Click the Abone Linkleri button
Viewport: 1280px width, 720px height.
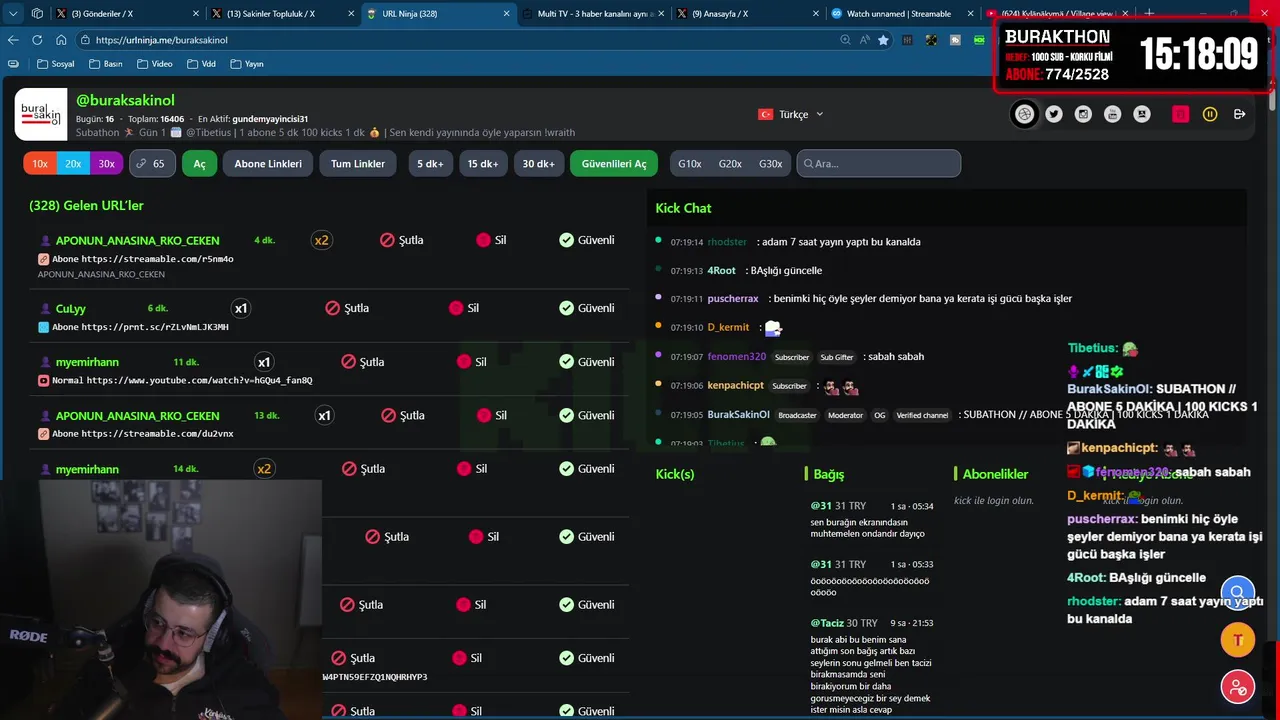(x=268, y=163)
